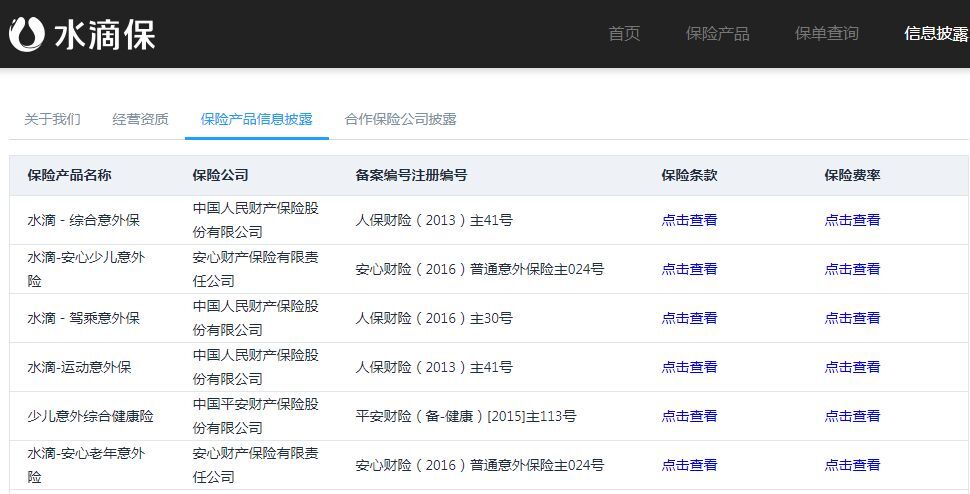This screenshot has height=494, width=970.
Task: Select product name 水滴-运动意外保
Action: [x=79, y=367]
